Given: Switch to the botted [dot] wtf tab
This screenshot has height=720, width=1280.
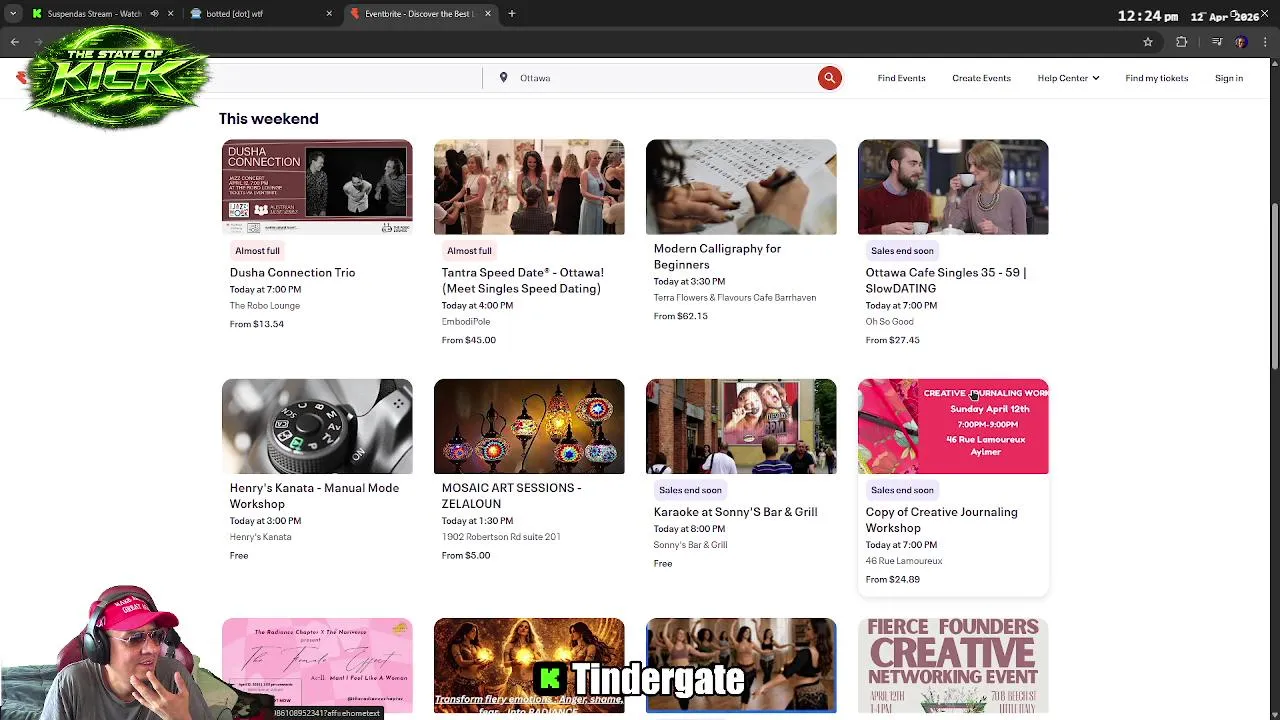Looking at the screenshot, I should 262,14.
